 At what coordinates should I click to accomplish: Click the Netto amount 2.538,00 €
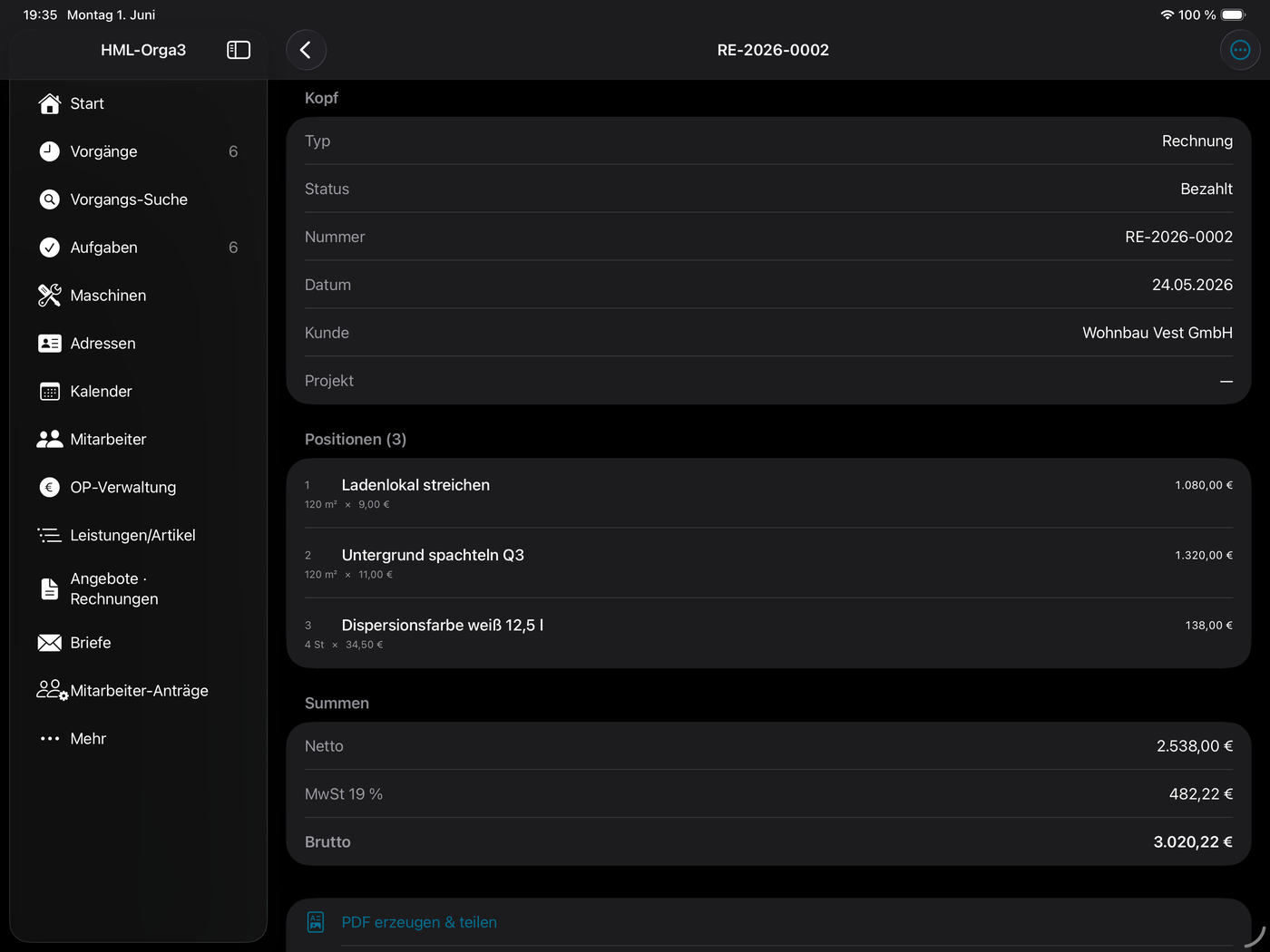(1195, 746)
